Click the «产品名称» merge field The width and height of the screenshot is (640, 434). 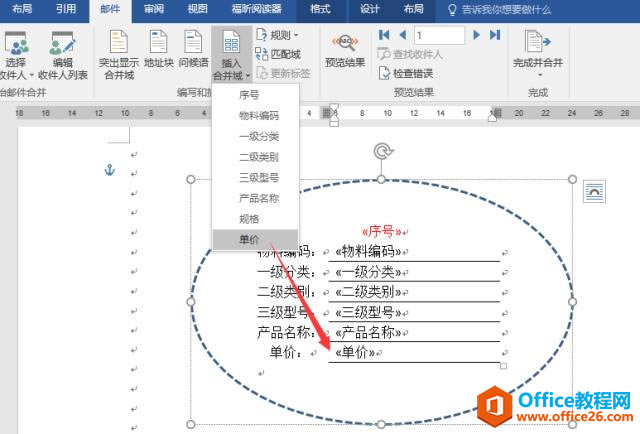click(369, 332)
